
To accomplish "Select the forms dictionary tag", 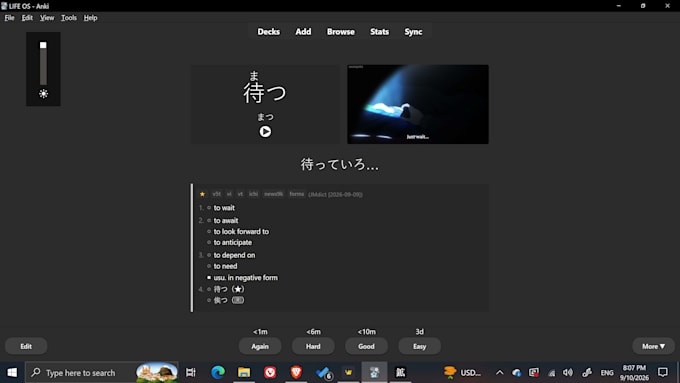I will 297,194.
